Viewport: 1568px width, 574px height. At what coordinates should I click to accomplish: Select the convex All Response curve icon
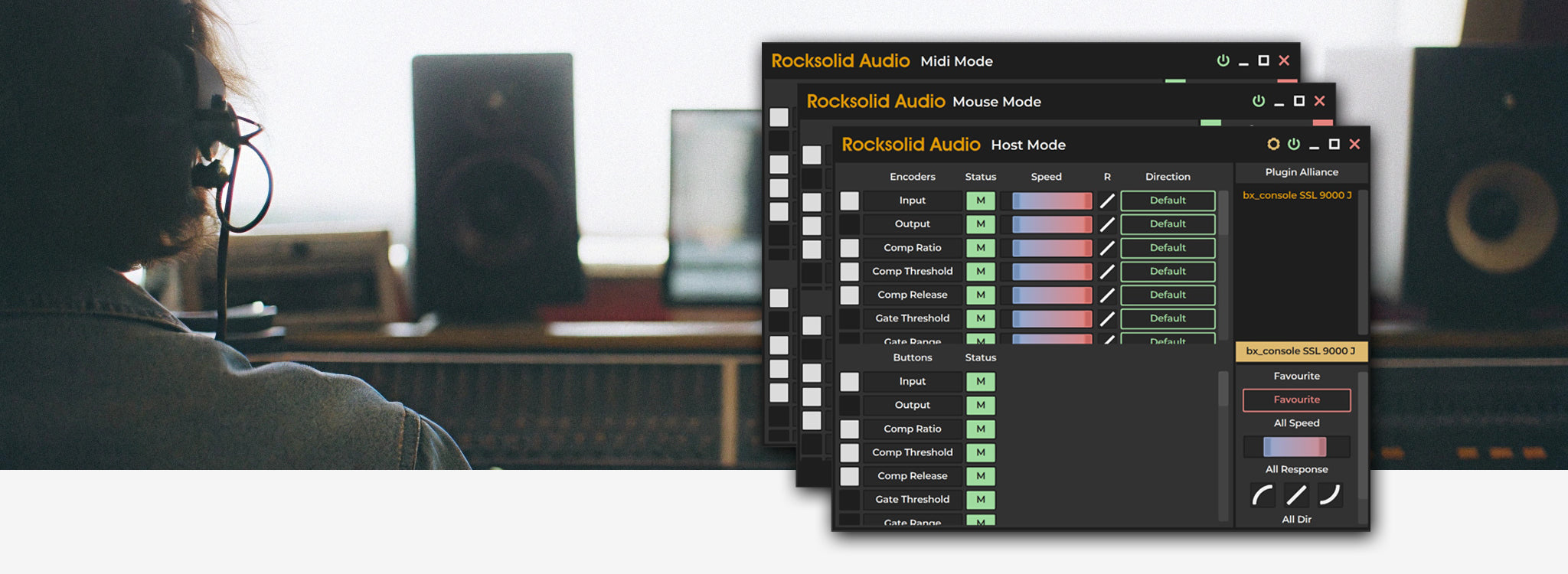[x=1263, y=495]
